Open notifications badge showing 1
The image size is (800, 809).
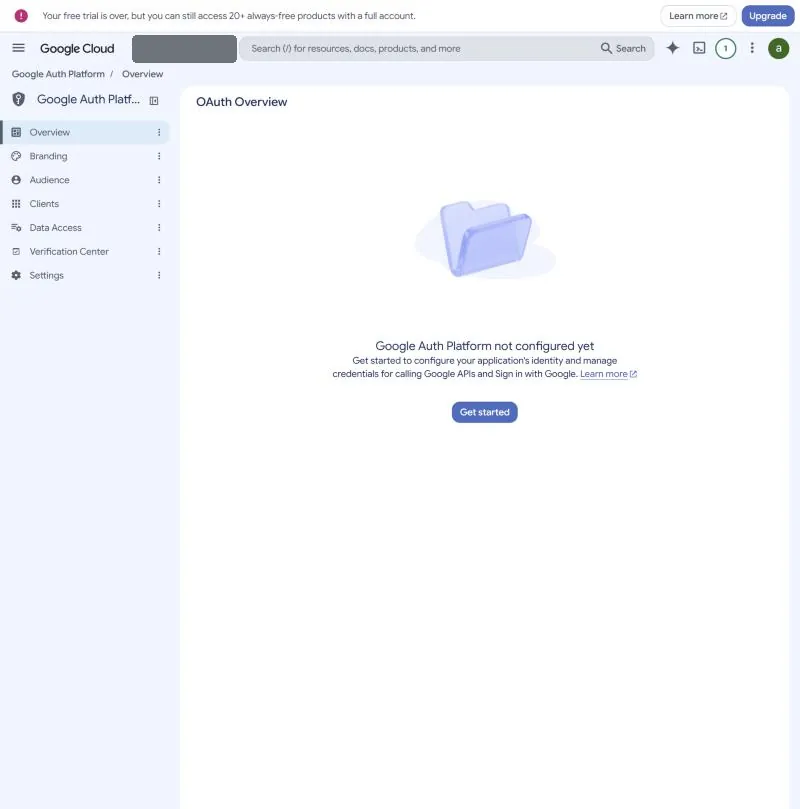tap(725, 48)
